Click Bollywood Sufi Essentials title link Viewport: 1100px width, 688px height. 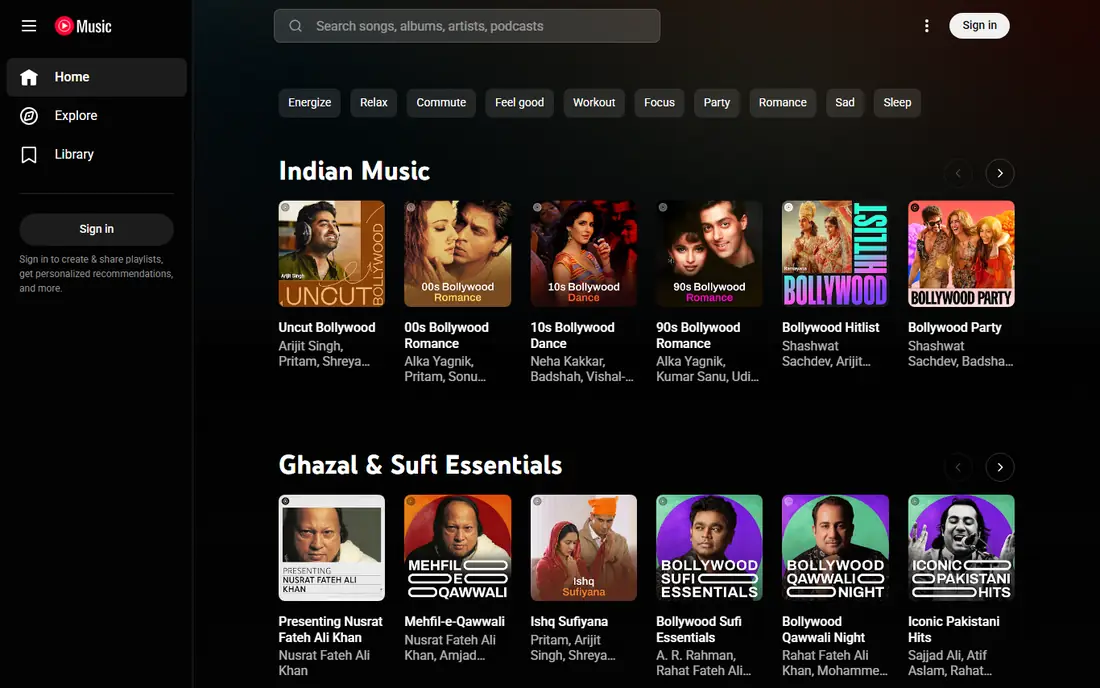pyautogui.click(x=699, y=629)
